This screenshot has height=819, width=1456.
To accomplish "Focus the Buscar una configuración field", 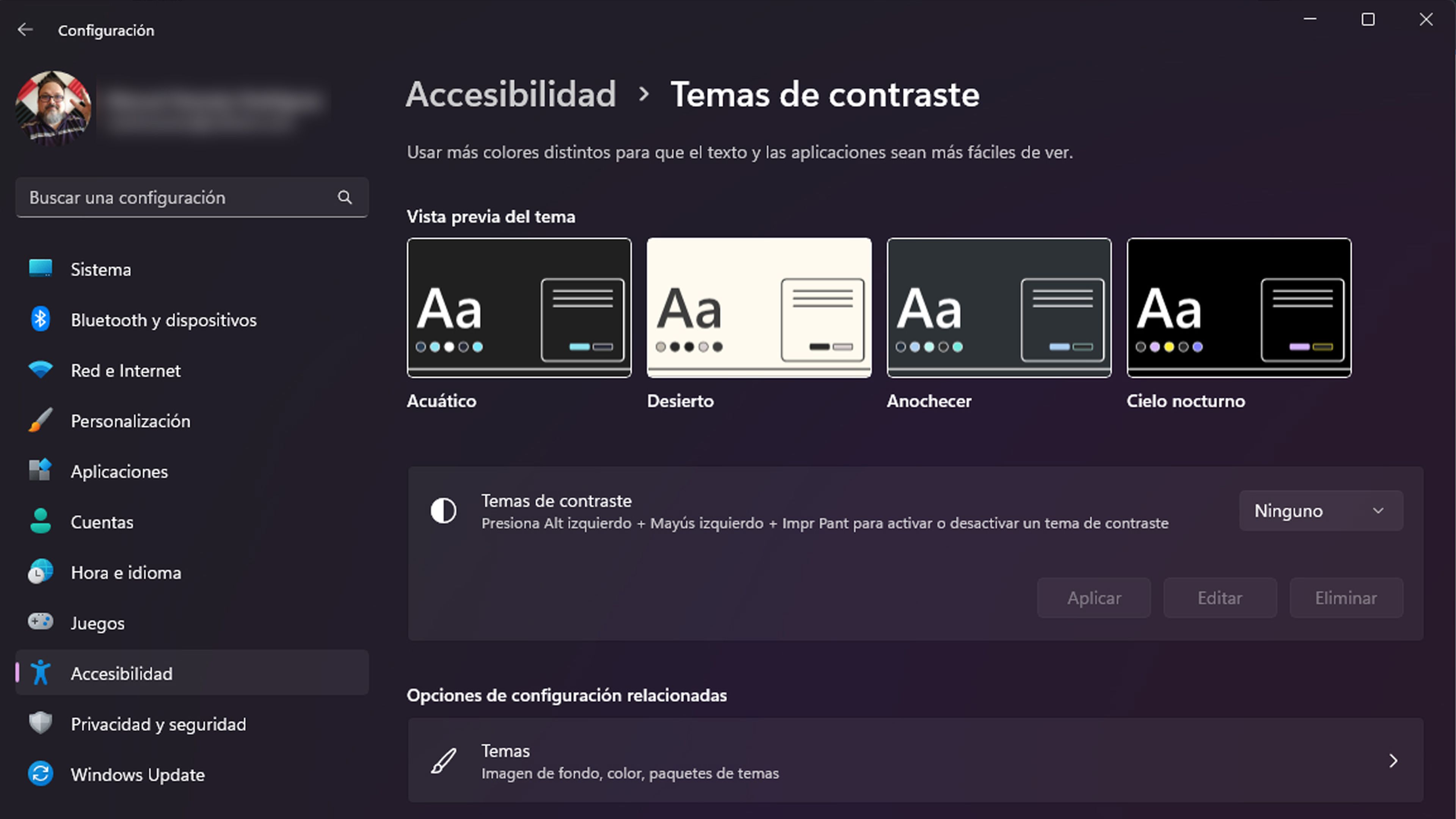I will 175,197.
